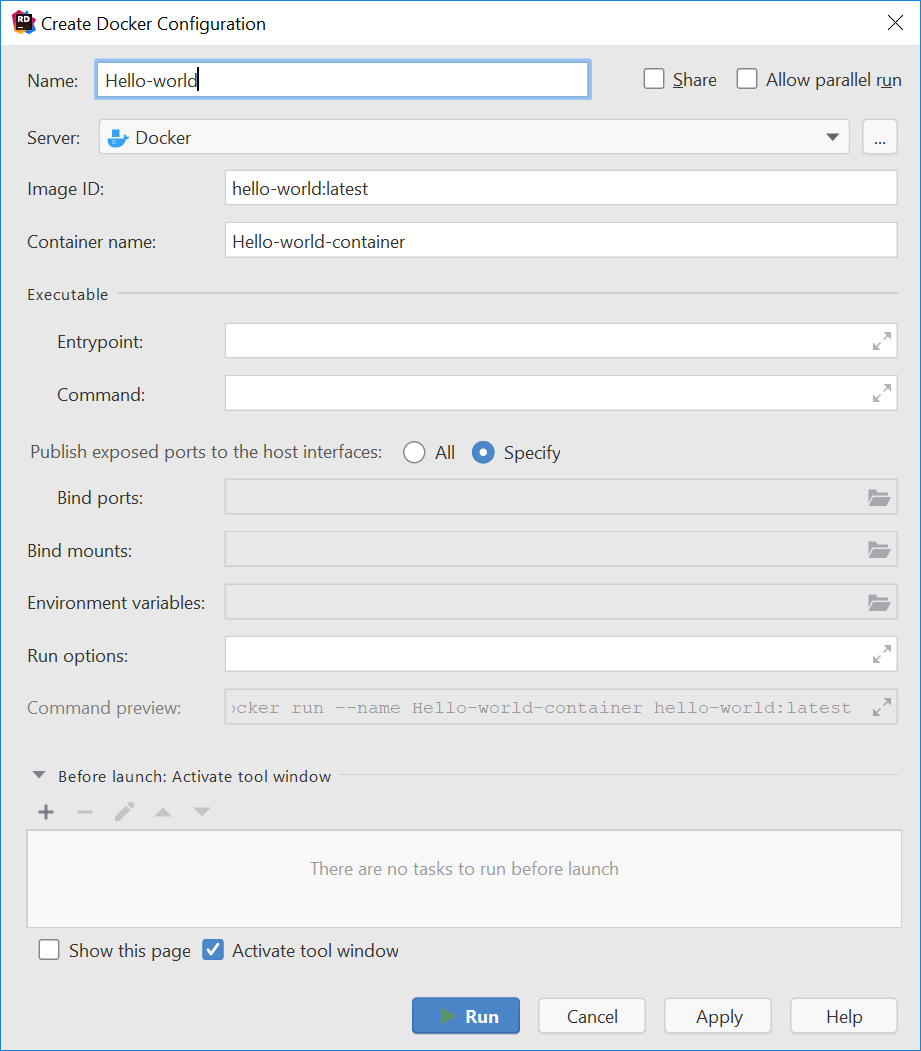This screenshot has width=921, height=1051.
Task: Expand the Run options field icon
Action: 881,655
